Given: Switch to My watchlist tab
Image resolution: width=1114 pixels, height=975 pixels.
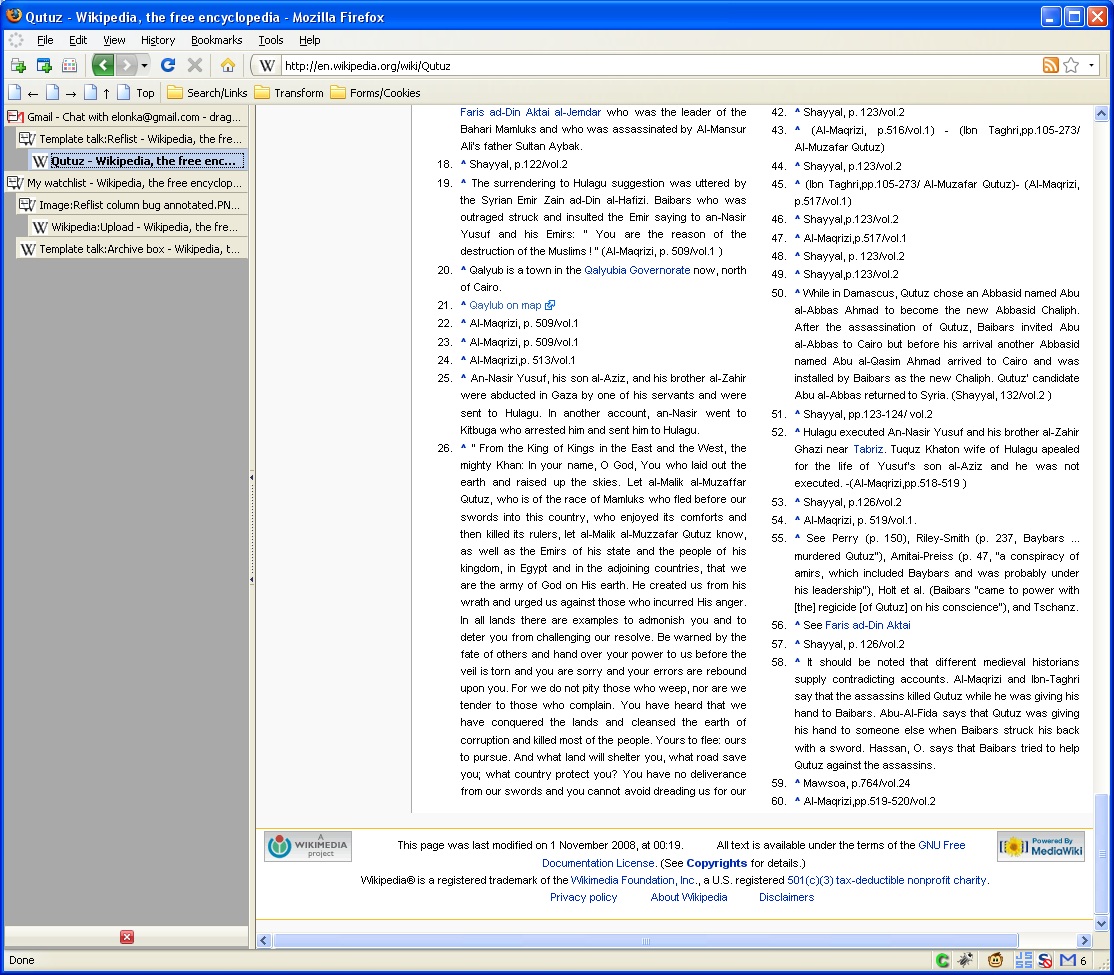Looking at the screenshot, I should pyautogui.click(x=126, y=183).
